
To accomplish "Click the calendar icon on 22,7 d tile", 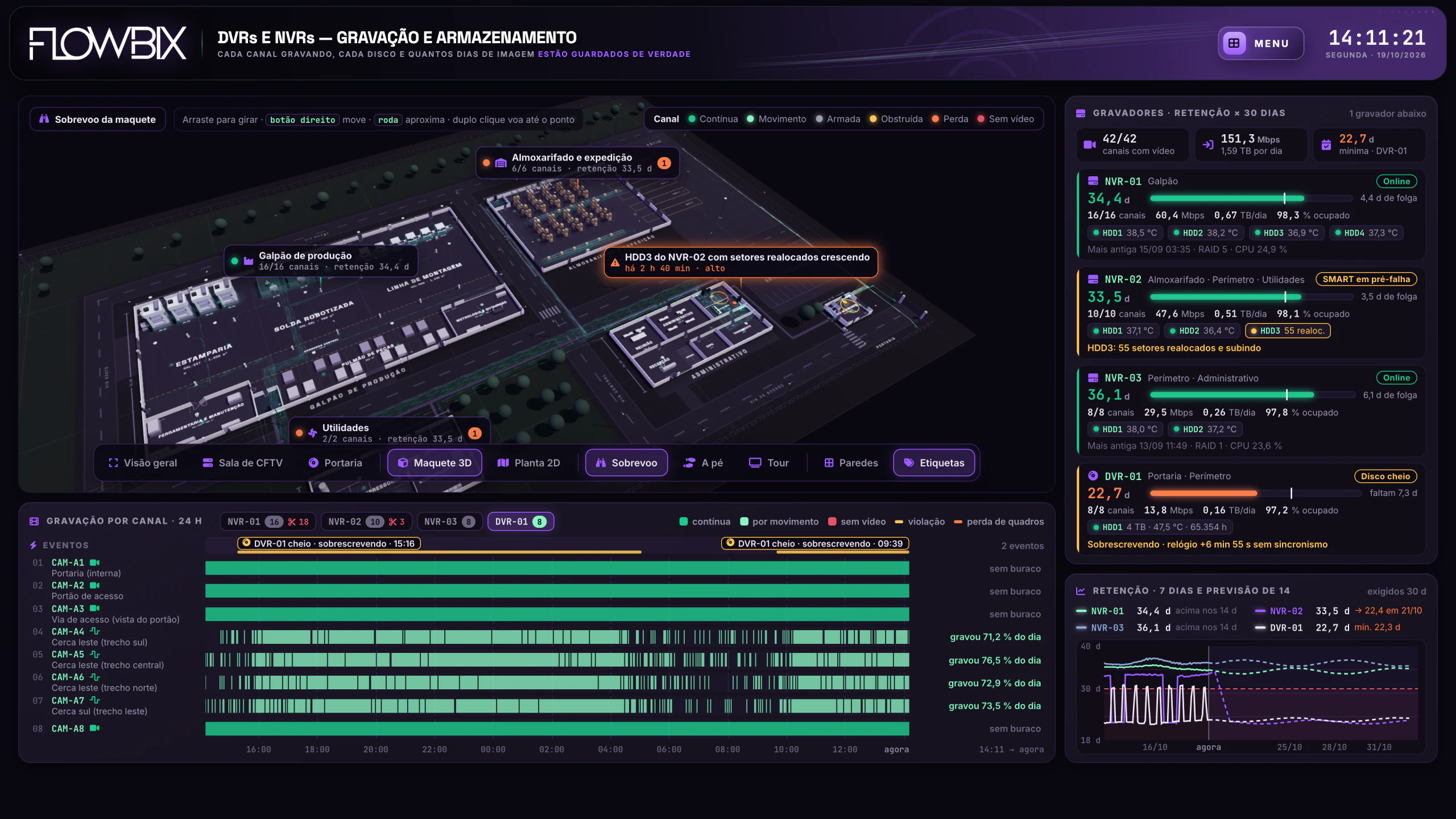I will tap(1326, 144).
